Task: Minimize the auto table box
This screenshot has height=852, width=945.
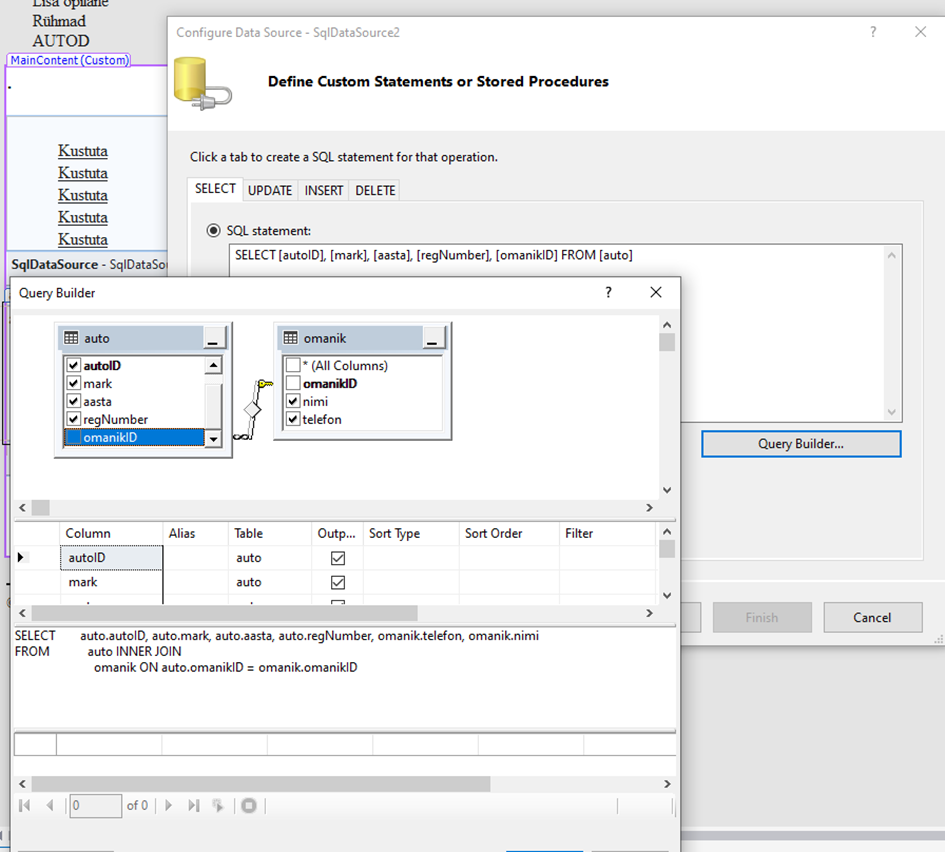Action: coord(216,339)
